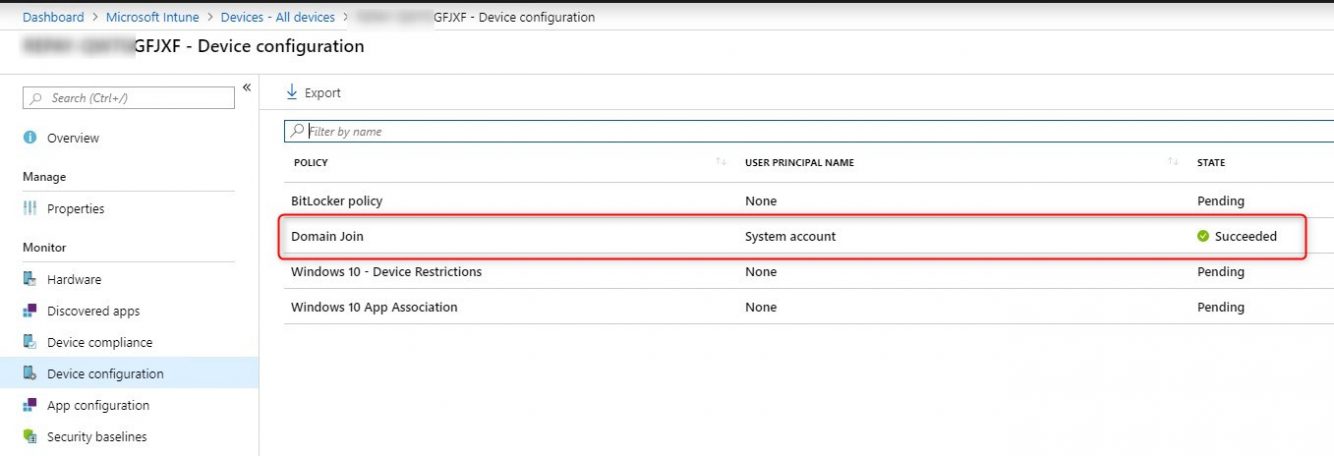Image resolution: width=1334 pixels, height=456 pixels.
Task: Select the Device configuration section
Action: pyautogui.click(x=129, y=374)
